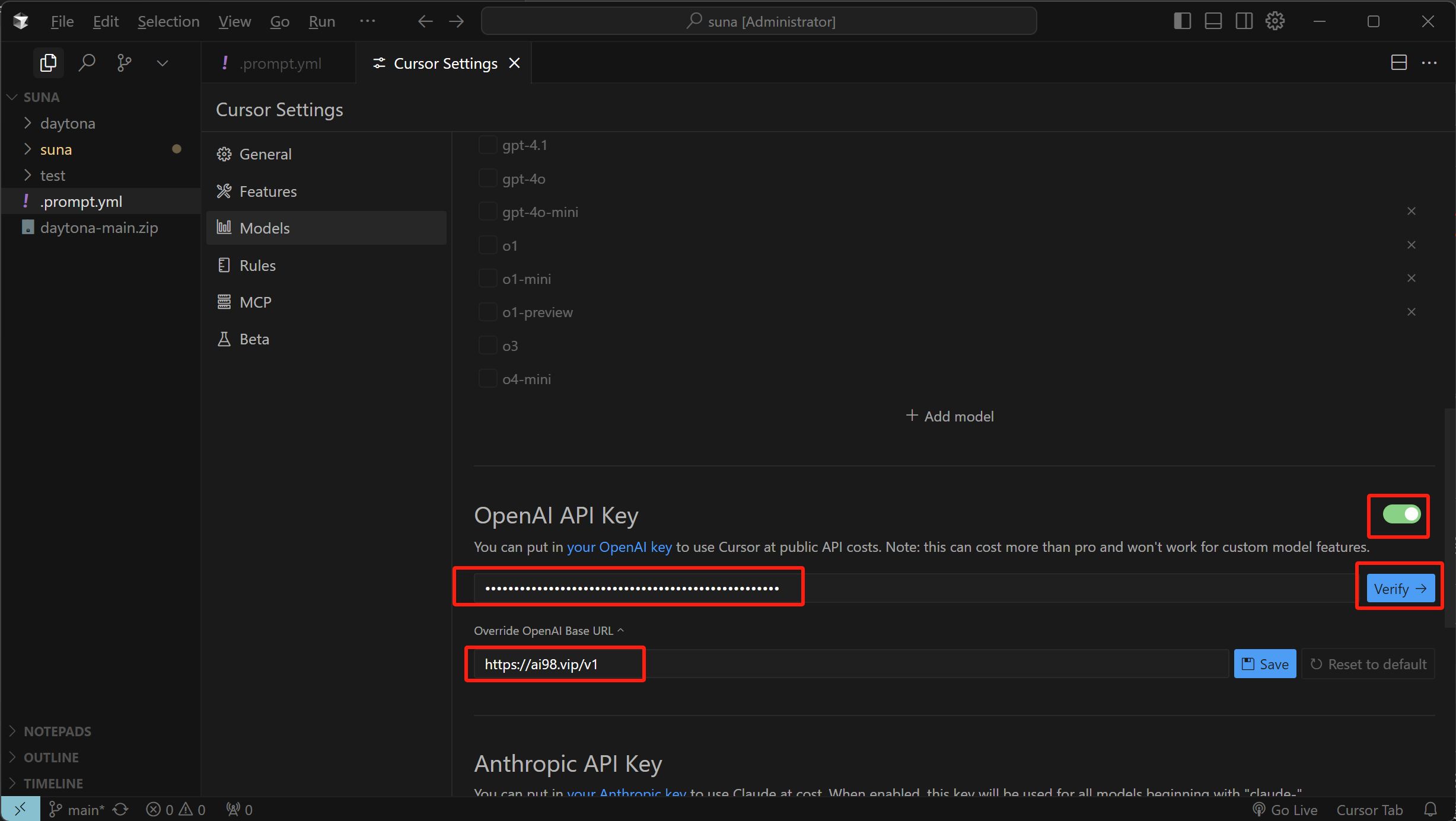Enable the o3 model checkbox
This screenshot has height=821, width=1456.
point(488,346)
